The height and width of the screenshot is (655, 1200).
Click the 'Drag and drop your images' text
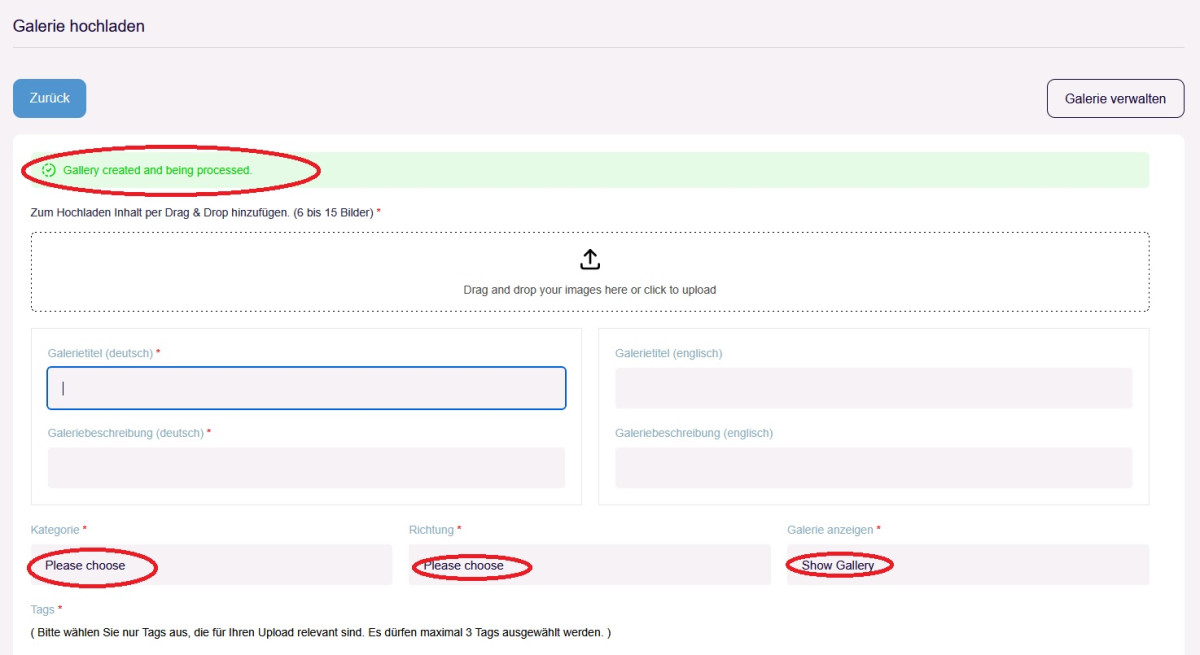[x=590, y=290]
